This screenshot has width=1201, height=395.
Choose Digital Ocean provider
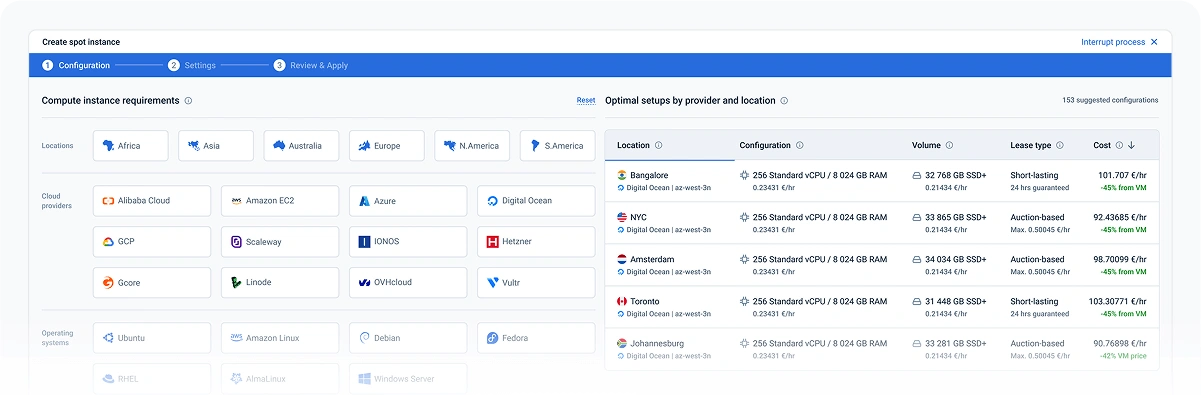coord(536,201)
